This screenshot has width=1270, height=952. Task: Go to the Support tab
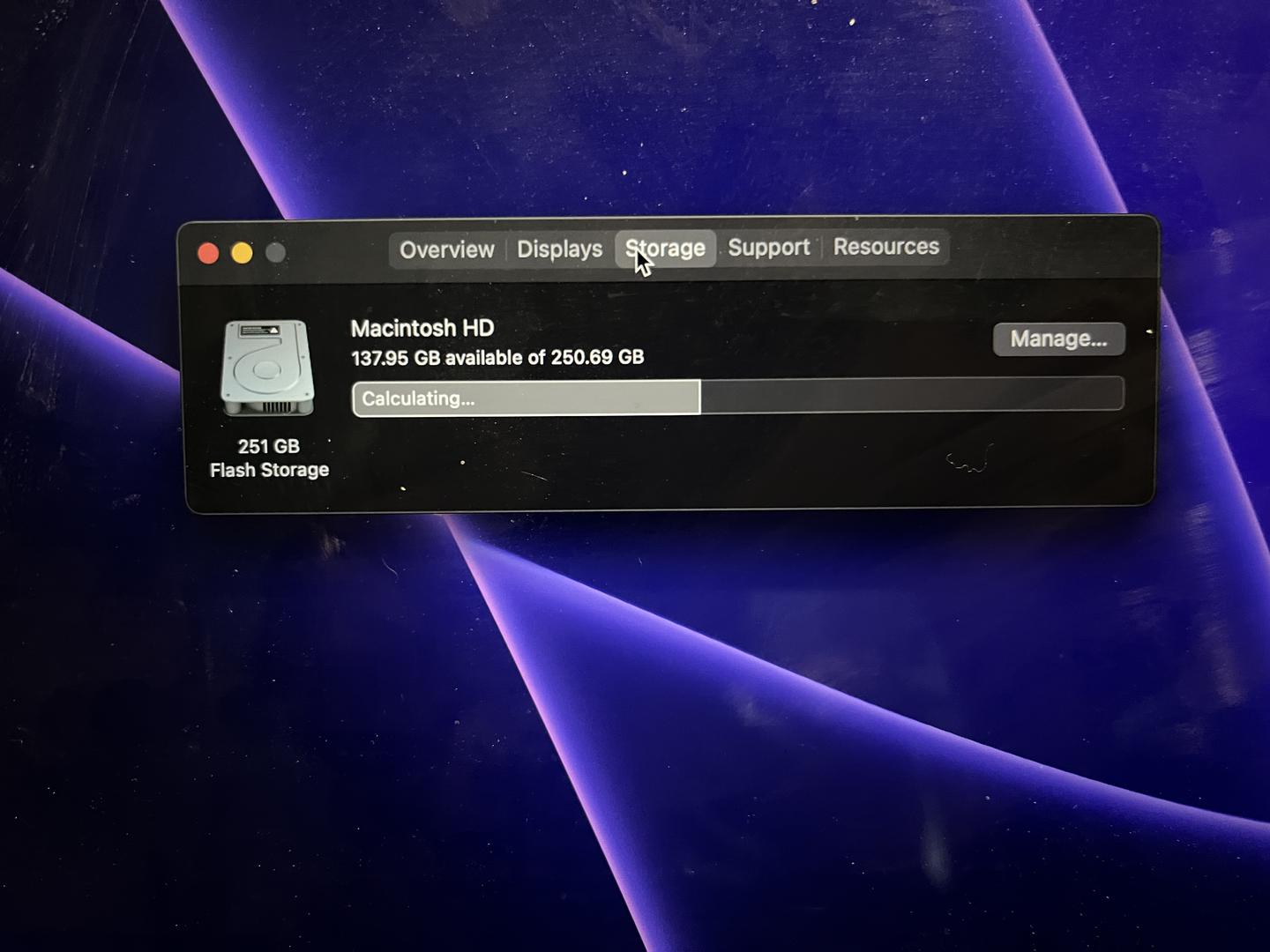pyautogui.click(x=768, y=248)
